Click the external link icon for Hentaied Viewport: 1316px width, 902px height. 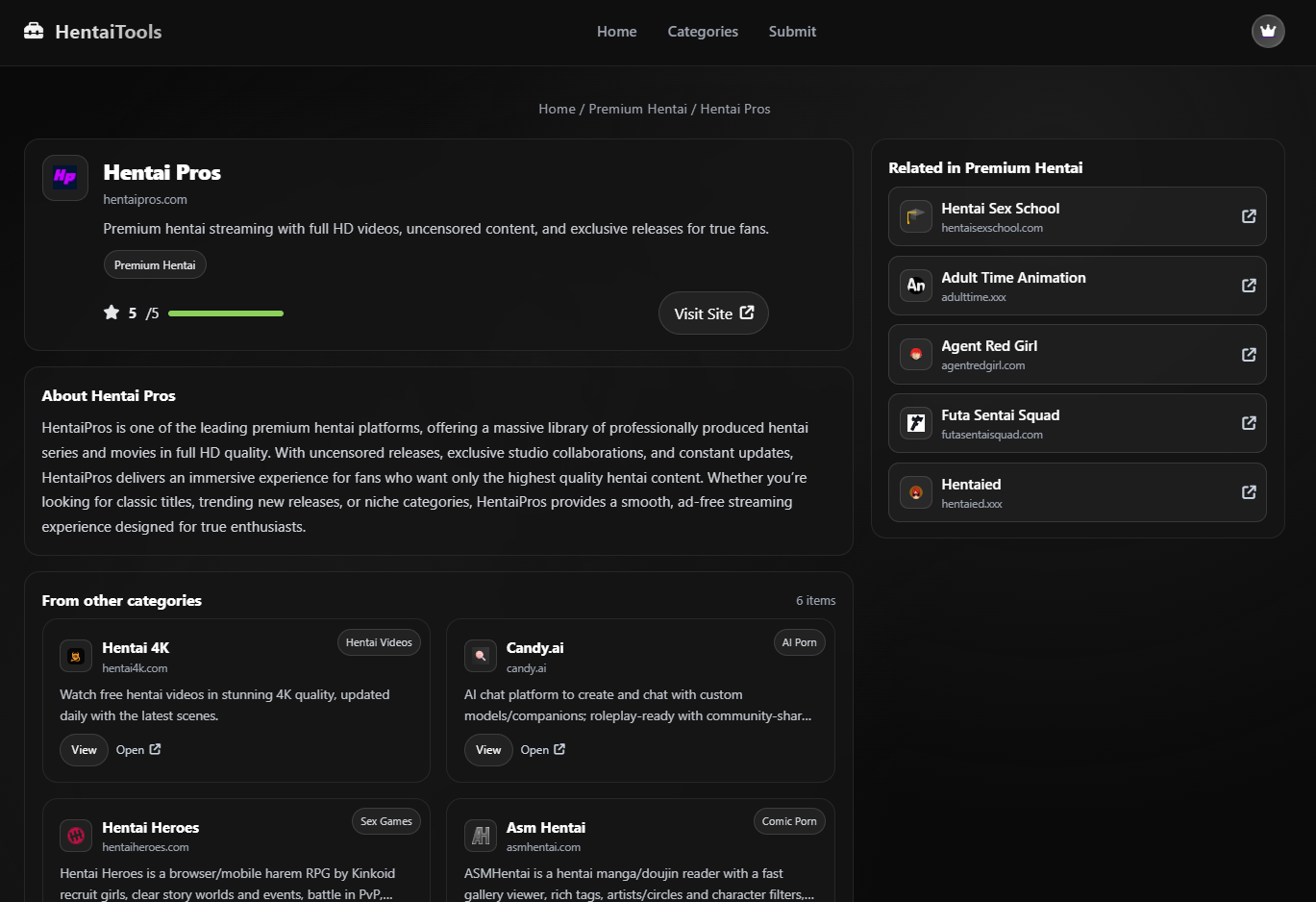coord(1248,492)
